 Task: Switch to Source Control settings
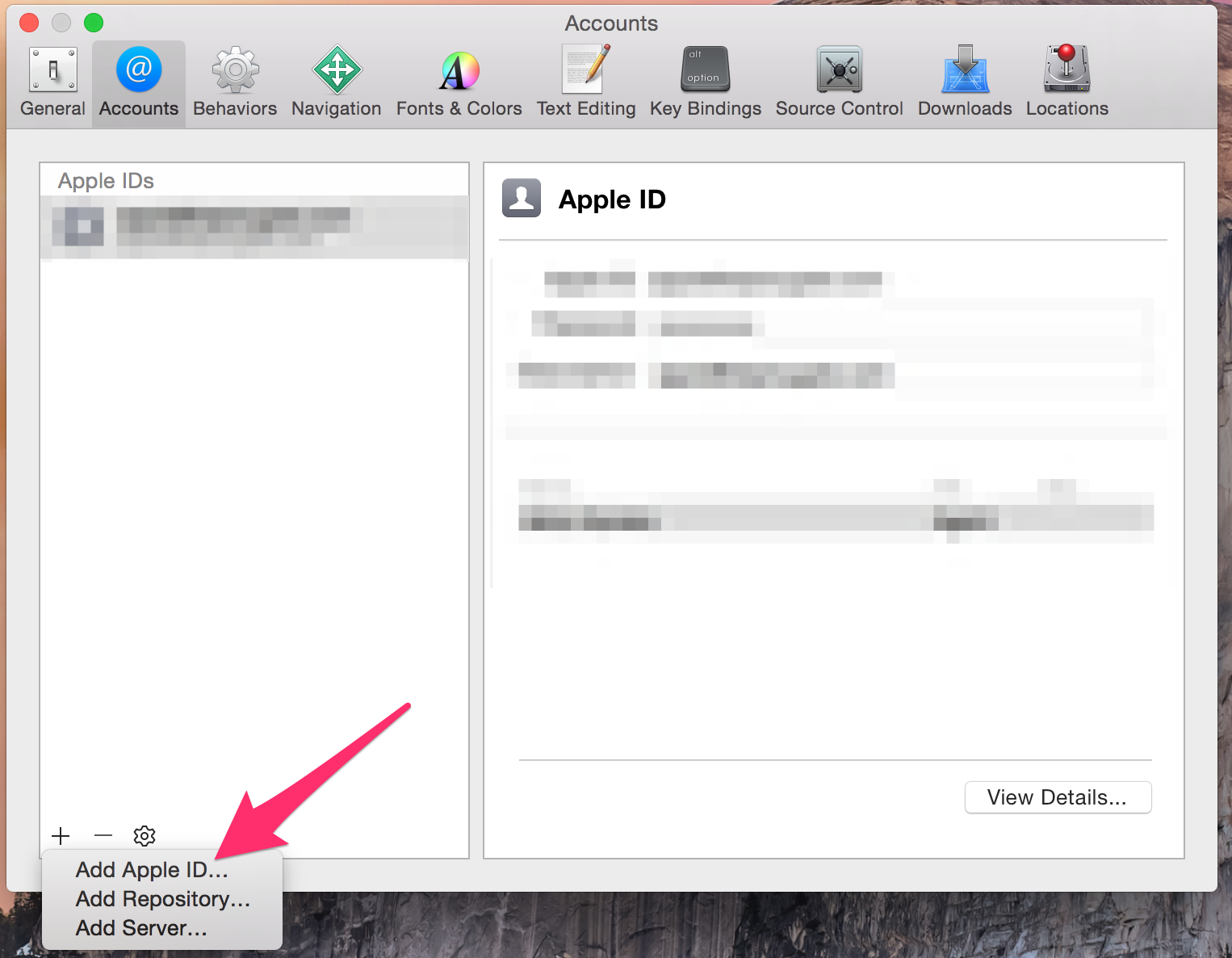839,81
